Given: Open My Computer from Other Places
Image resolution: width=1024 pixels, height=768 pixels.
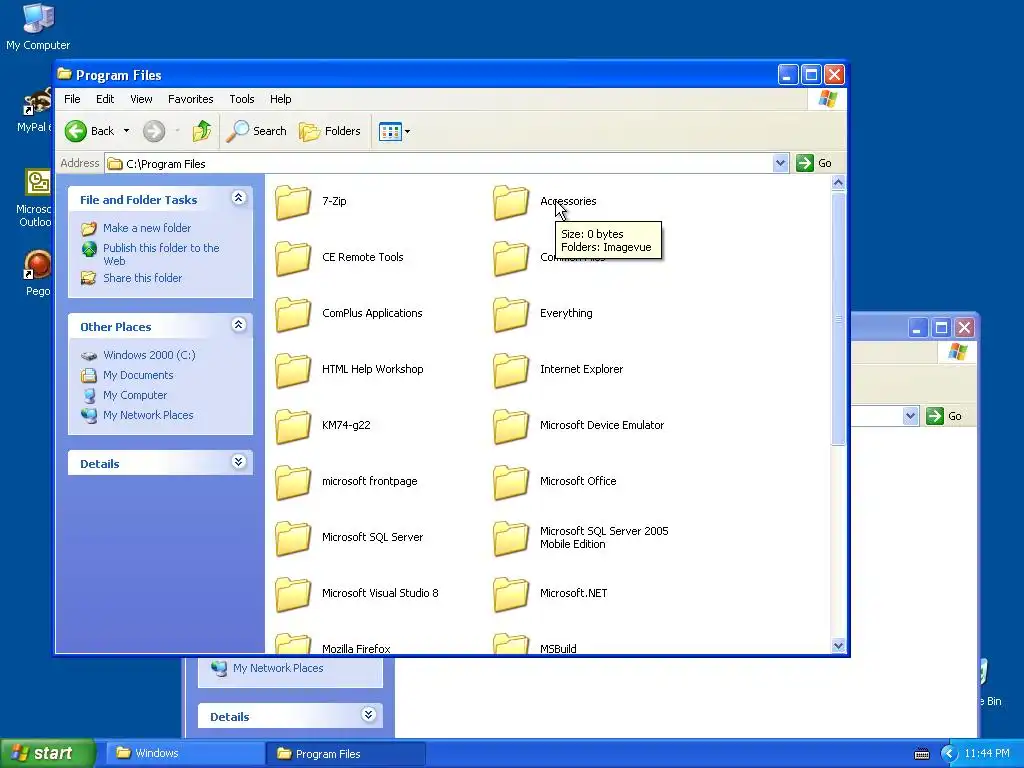Looking at the screenshot, I should [135, 396].
